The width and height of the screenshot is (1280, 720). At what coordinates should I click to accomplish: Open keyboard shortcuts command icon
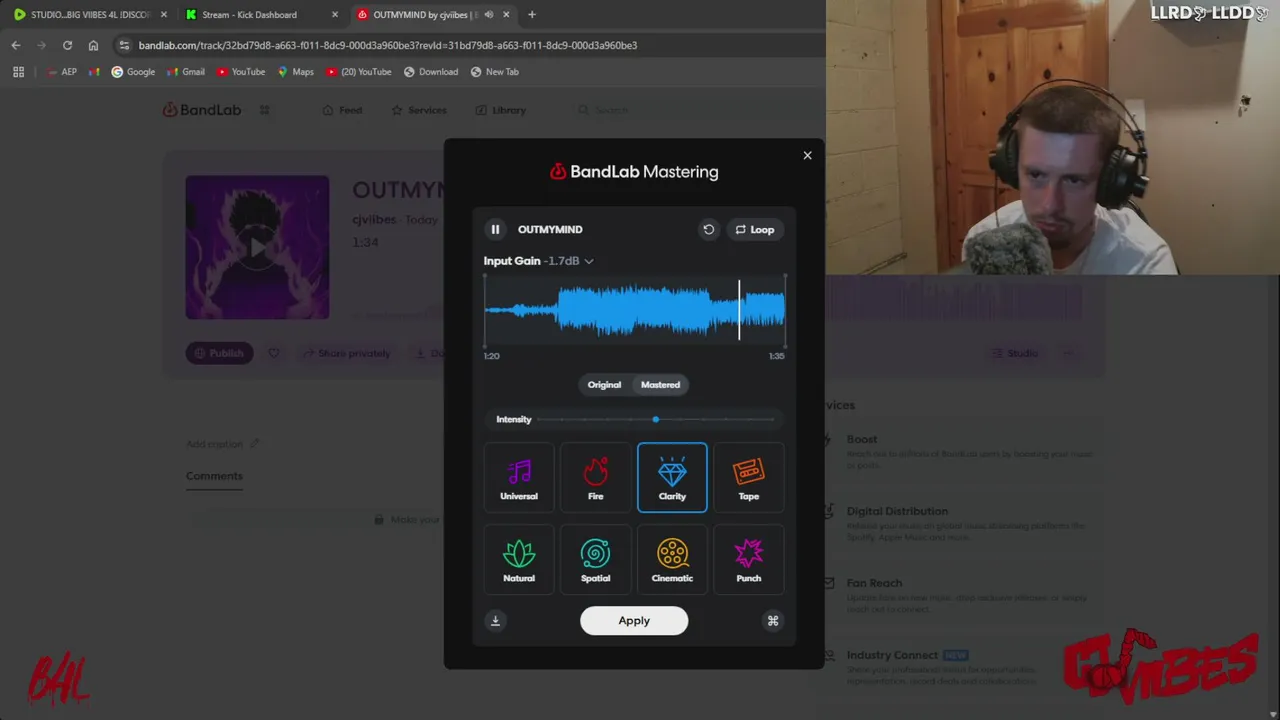click(x=773, y=621)
